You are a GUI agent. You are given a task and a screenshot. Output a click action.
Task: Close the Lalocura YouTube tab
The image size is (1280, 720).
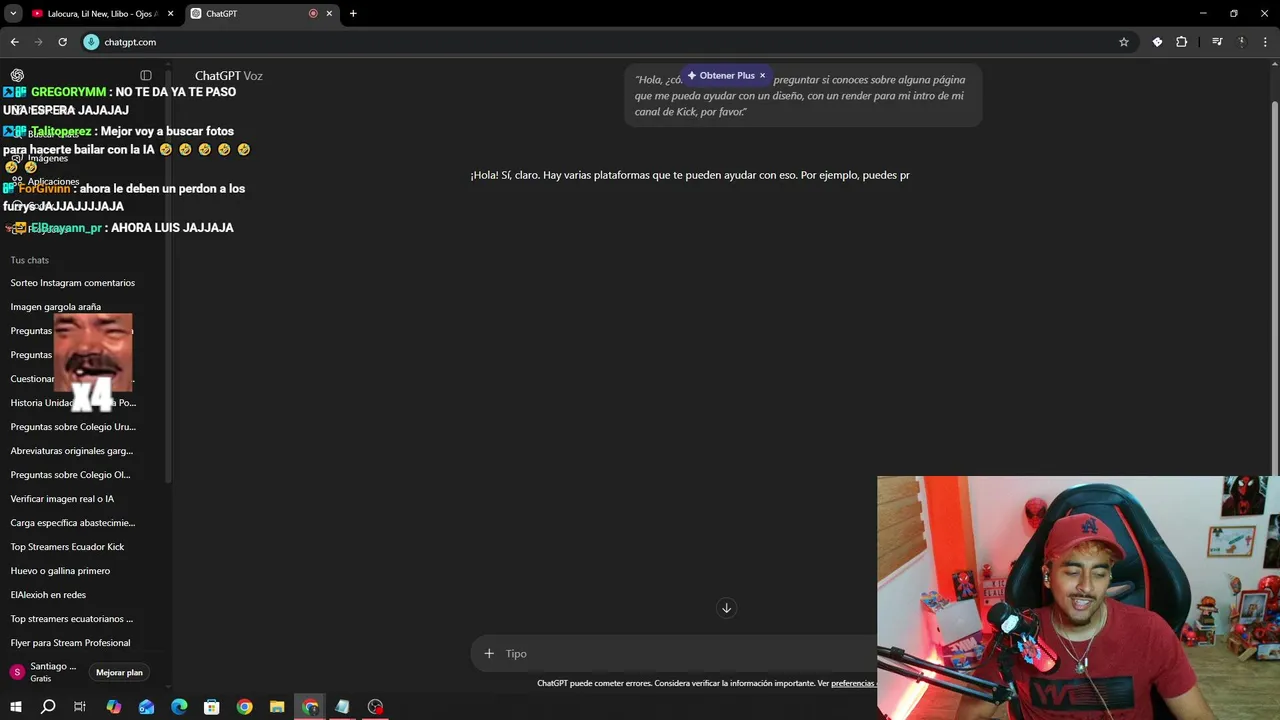tap(171, 14)
